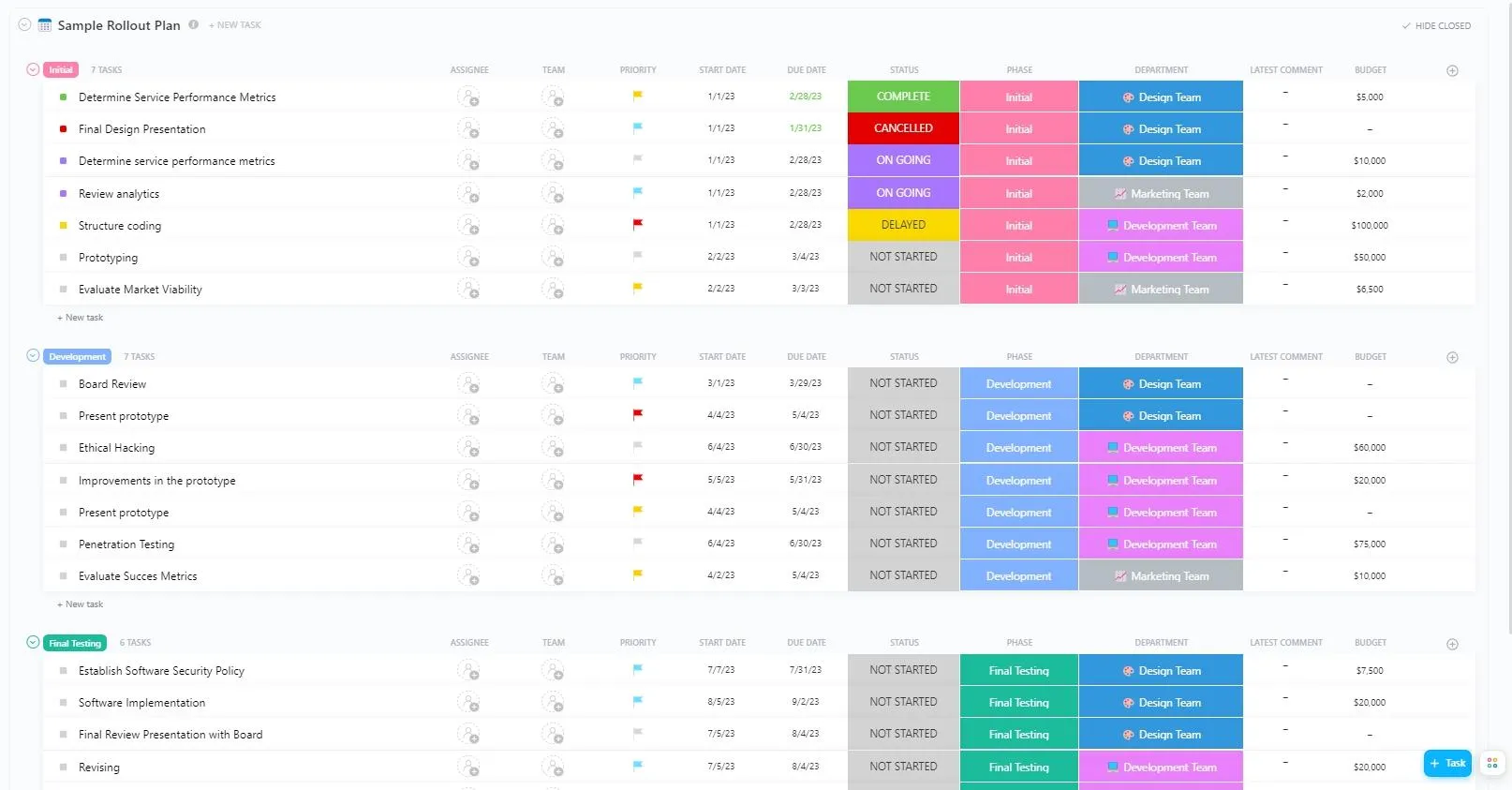Image resolution: width=1512 pixels, height=790 pixels.
Task: Toggle the Hide Closed option
Action: 1436,26
